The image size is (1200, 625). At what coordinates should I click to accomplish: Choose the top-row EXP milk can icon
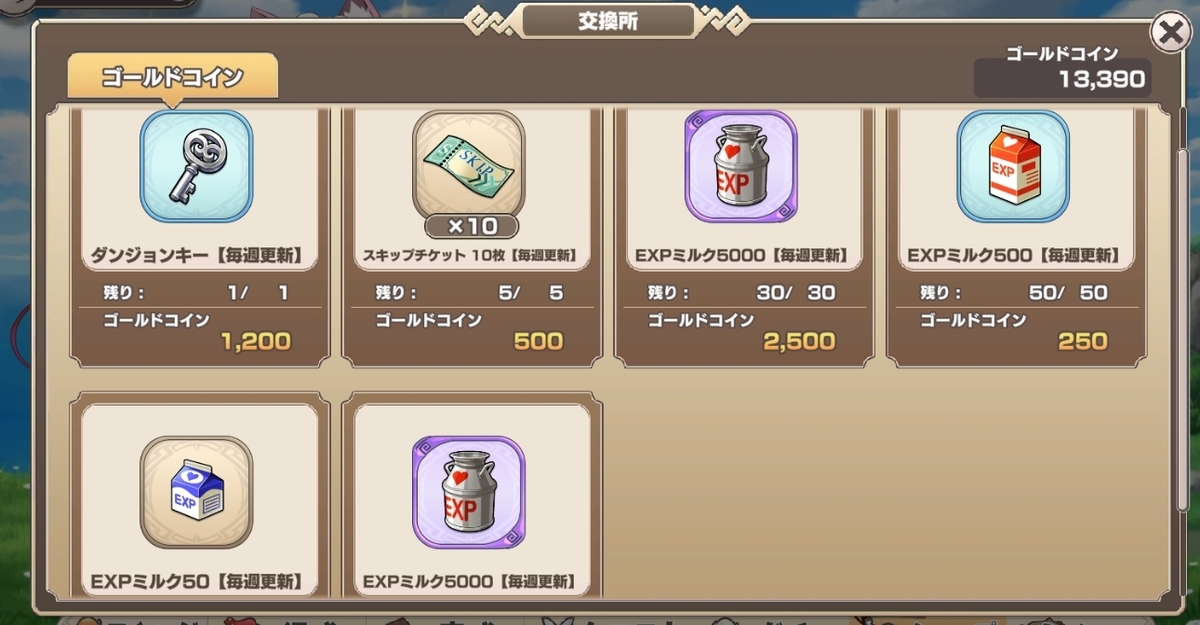(741, 166)
